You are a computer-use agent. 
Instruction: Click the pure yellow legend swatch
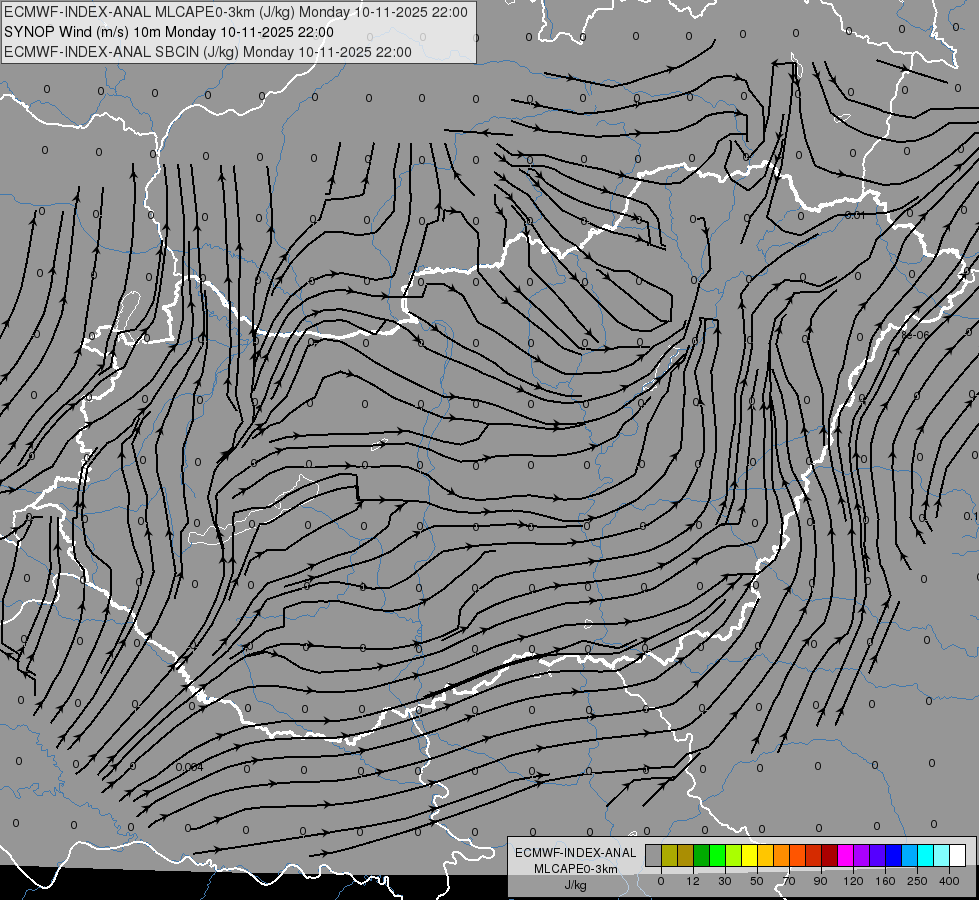(x=749, y=855)
